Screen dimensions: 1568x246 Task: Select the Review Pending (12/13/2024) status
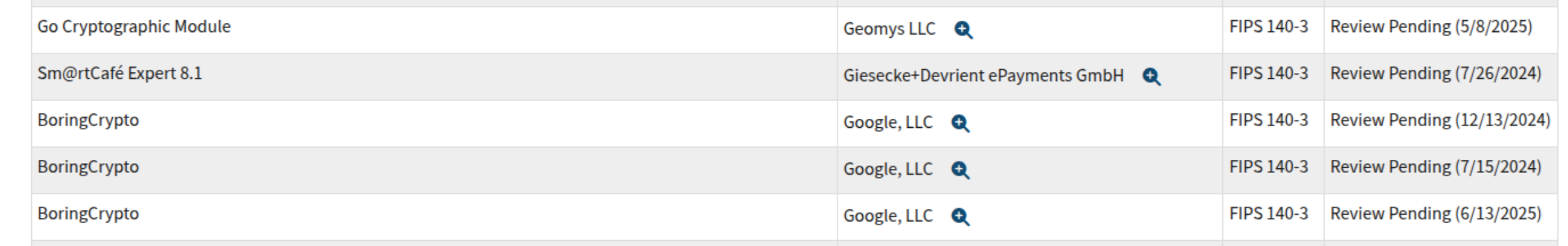[1440, 120]
